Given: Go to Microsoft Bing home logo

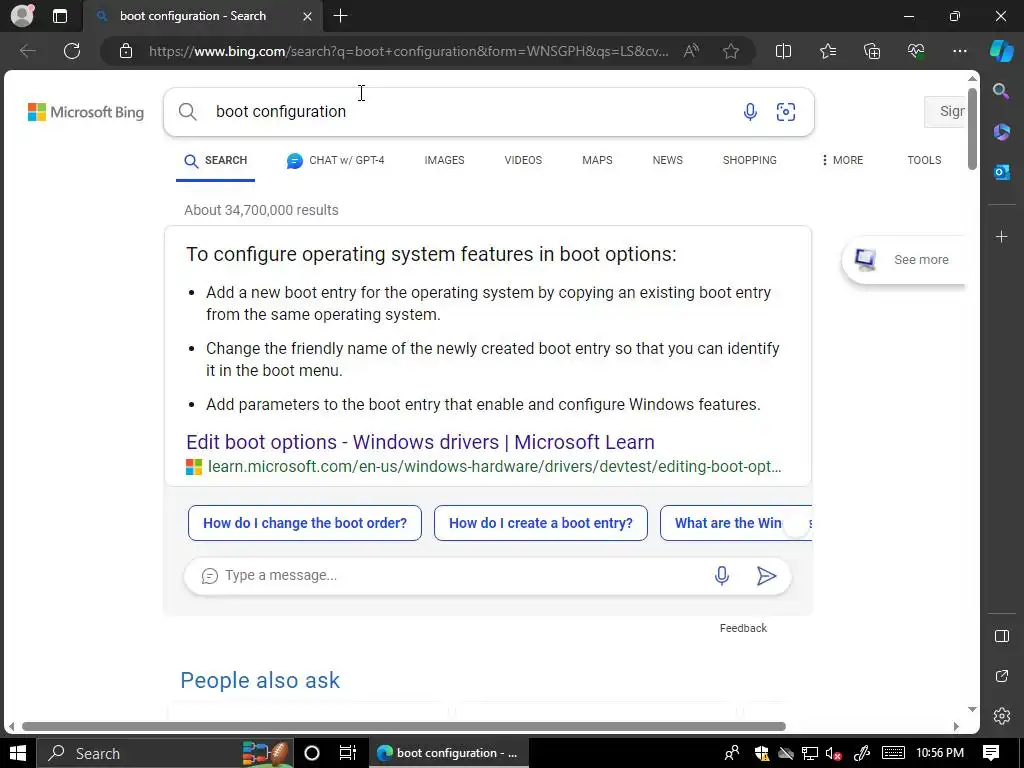Looking at the screenshot, I should (86, 112).
